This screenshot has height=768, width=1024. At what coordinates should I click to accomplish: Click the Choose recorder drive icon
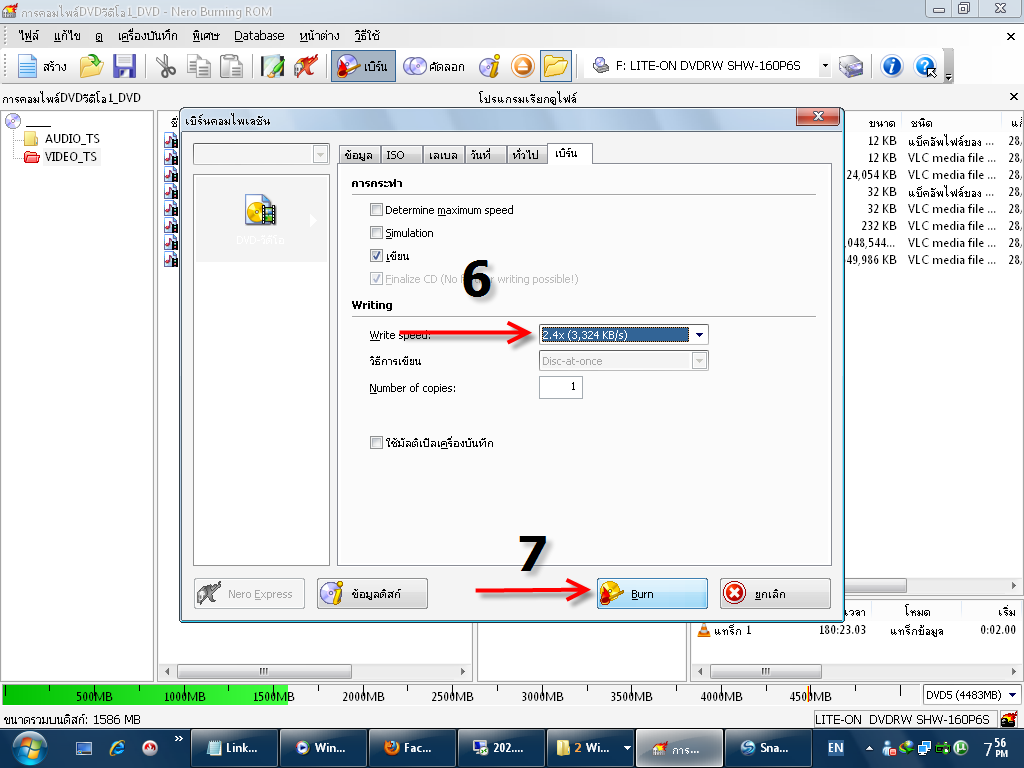(850, 66)
